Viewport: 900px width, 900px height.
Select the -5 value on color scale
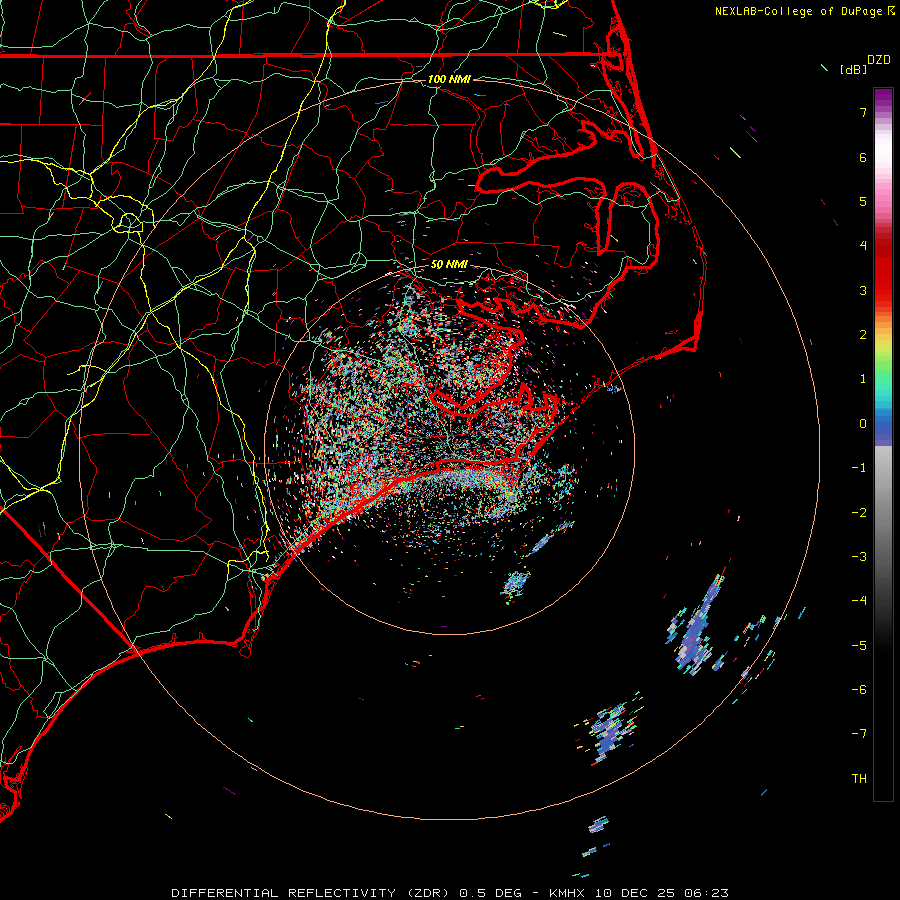tap(859, 646)
